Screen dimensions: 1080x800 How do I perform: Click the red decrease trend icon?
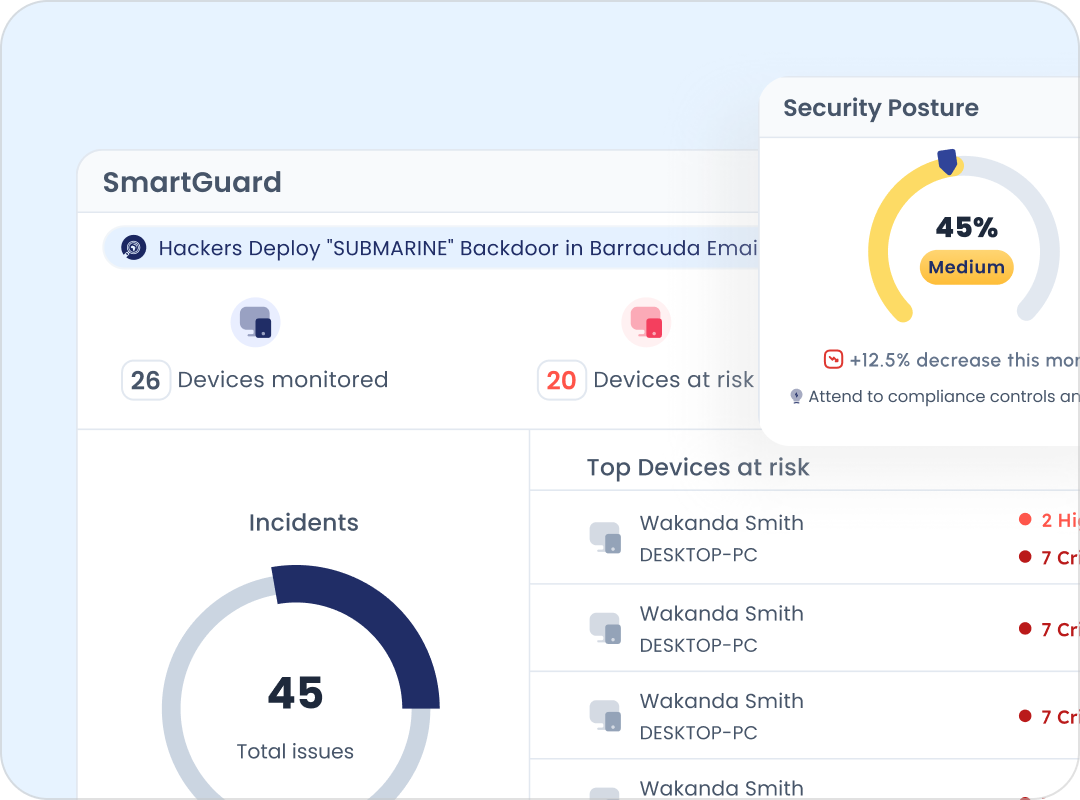click(833, 359)
